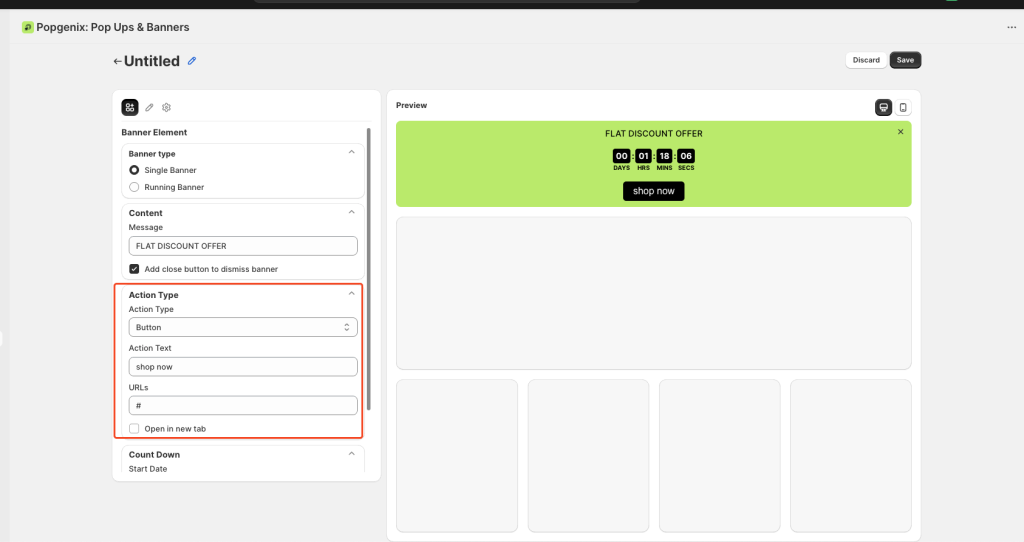Open the three-dot more options menu

click(1012, 27)
